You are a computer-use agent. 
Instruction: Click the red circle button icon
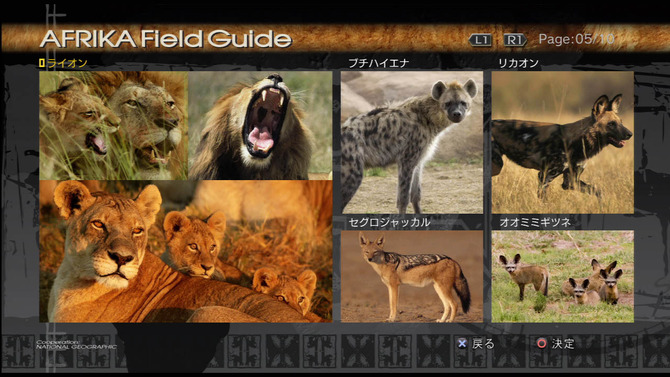pyautogui.click(x=541, y=343)
